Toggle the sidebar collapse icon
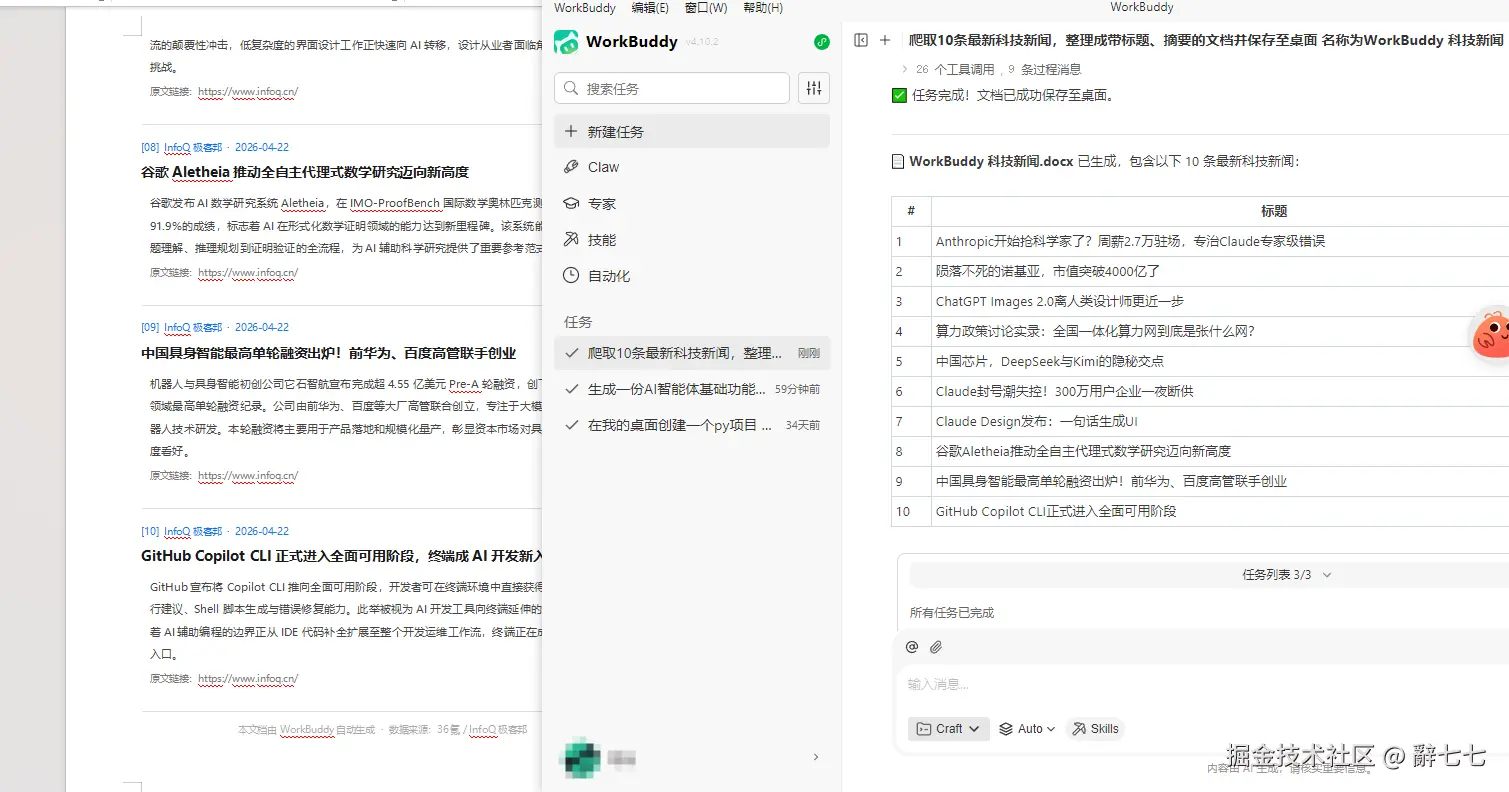The width and height of the screenshot is (1509, 792). 861,40
